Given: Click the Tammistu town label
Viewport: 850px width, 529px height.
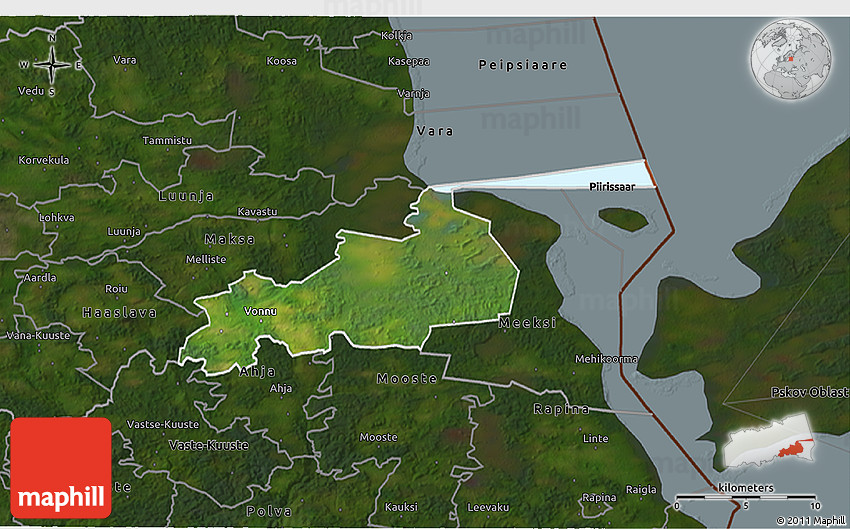Looking at the screenshot, I should (166, 140).
